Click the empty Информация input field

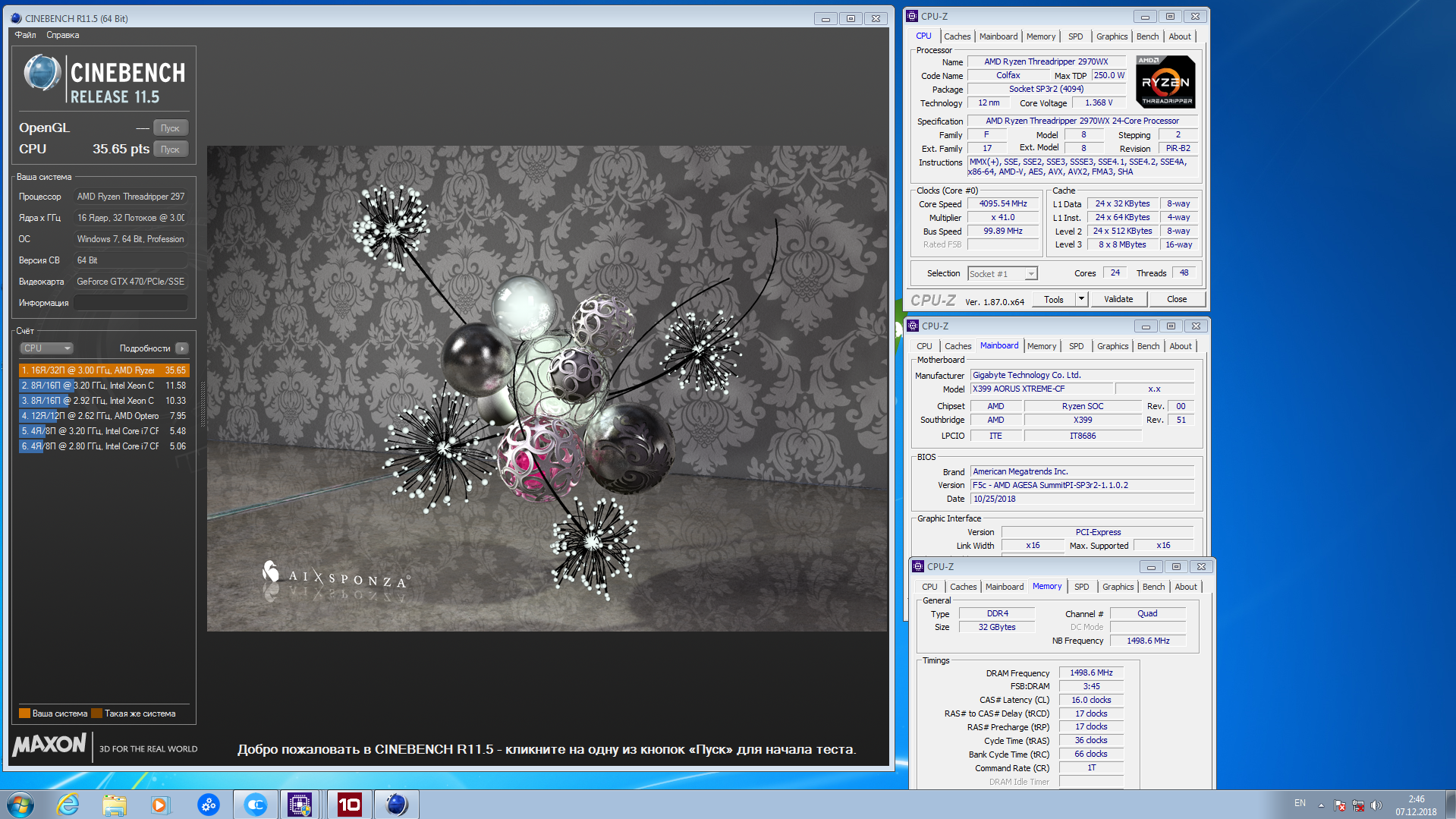pos(131,303)
